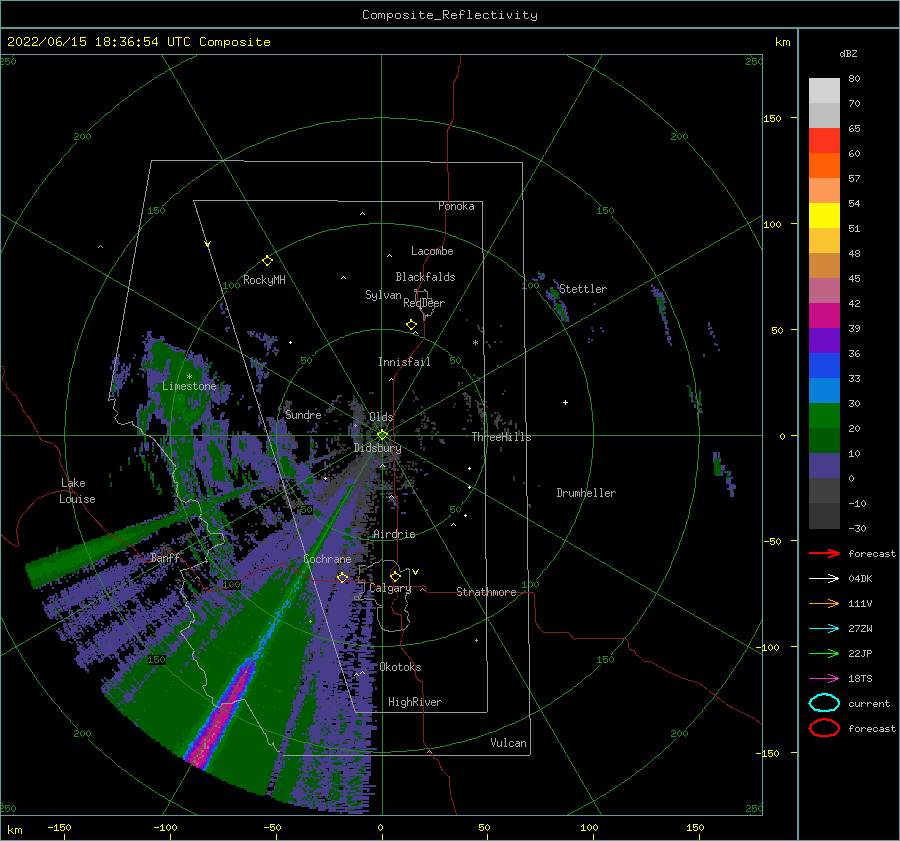Select the orange 111V arrow icon

click(x=824, y=603)
